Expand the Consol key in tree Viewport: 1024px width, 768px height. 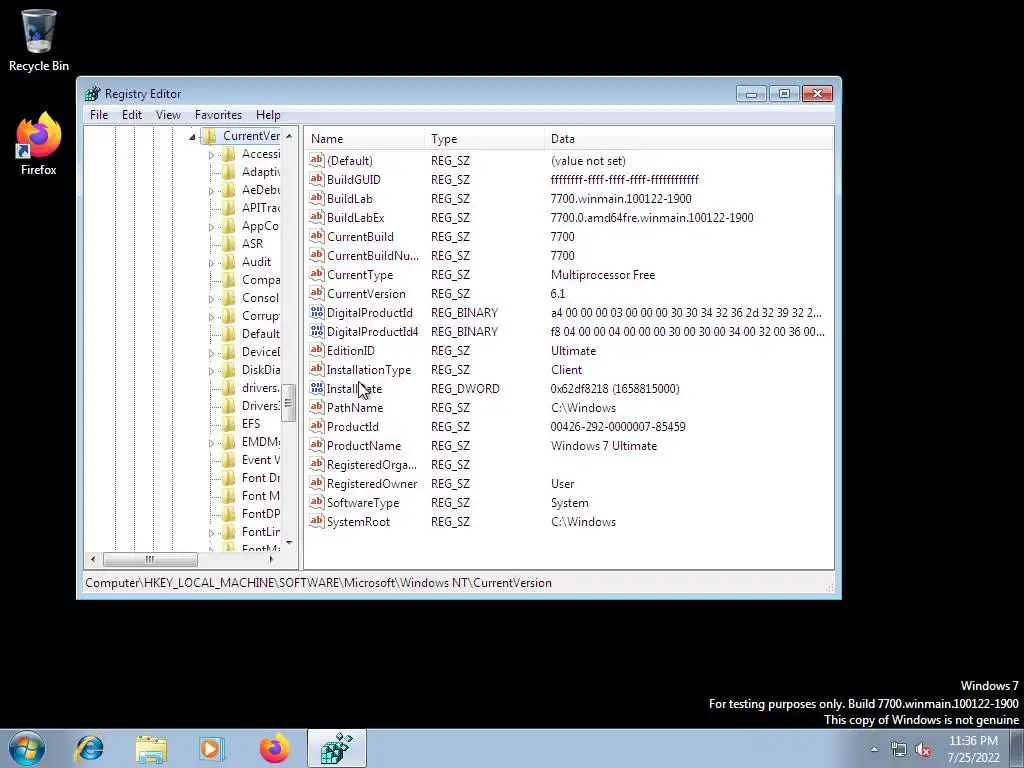[x=211, y=298]
